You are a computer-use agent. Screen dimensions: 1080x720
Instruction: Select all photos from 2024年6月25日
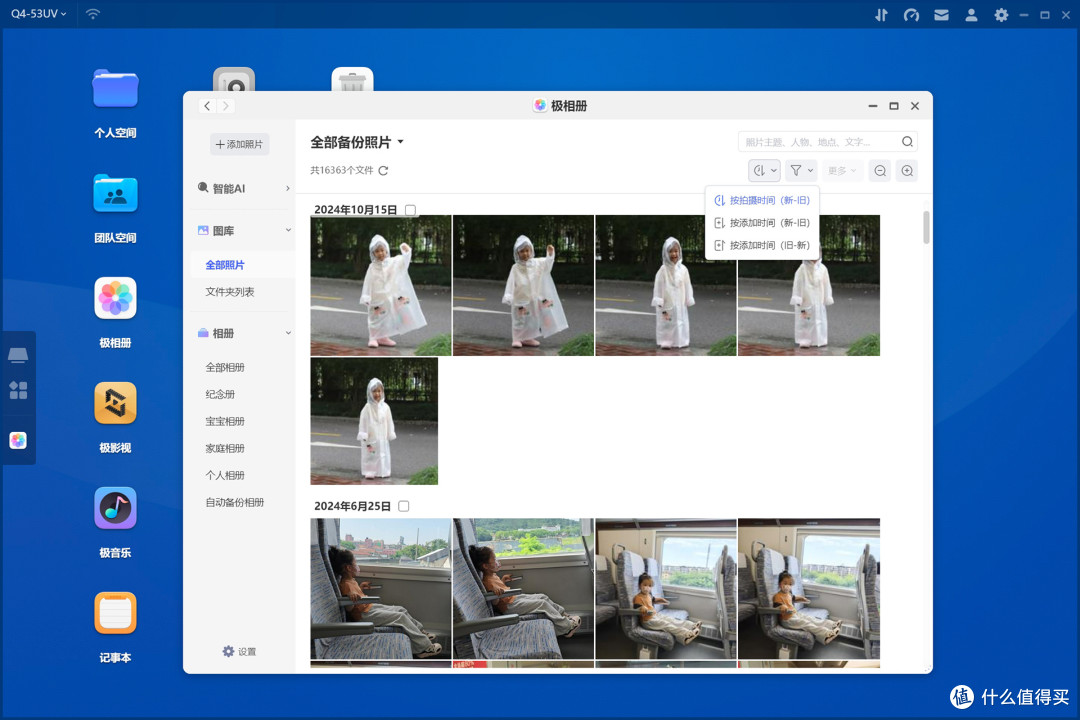coord(404,506)
